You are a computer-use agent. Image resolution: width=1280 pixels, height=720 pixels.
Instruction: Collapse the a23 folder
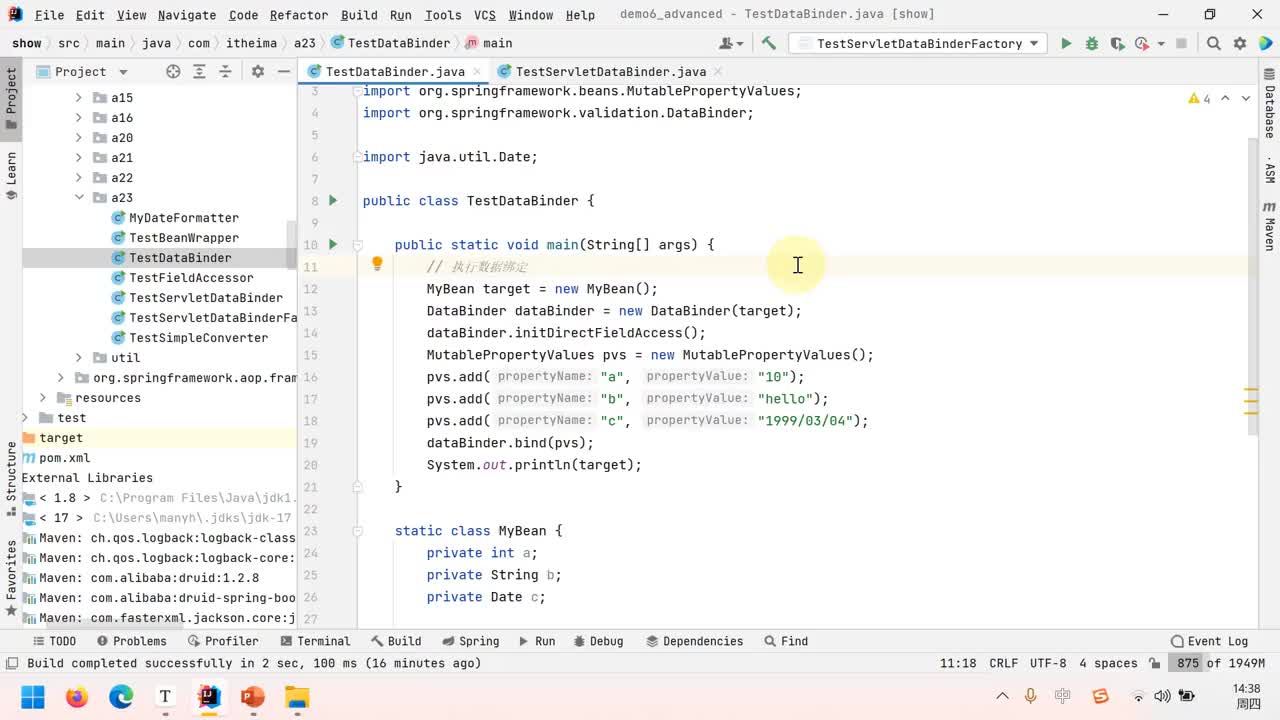point(79,198)
